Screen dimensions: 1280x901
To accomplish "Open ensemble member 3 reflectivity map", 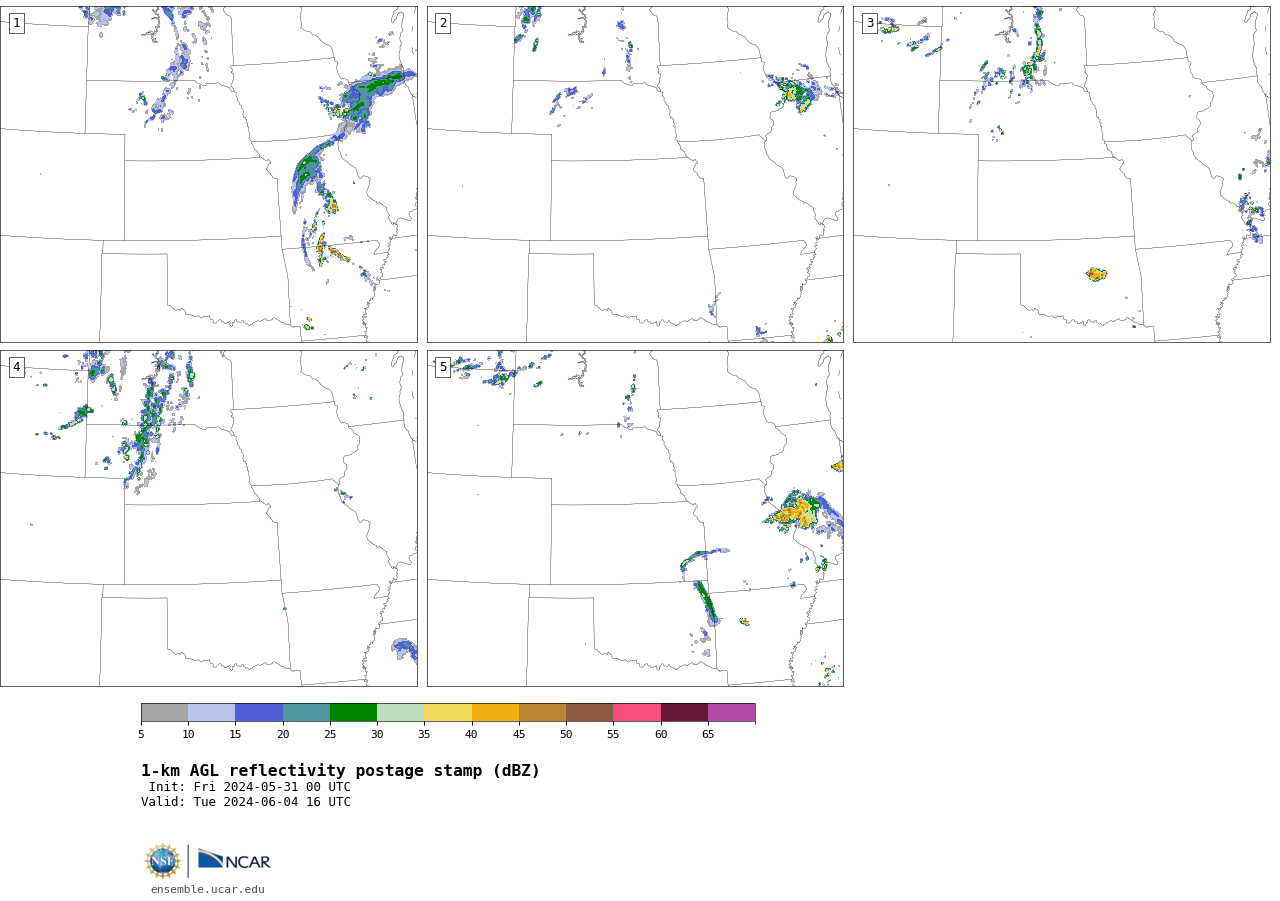I will click(1062, 175).
